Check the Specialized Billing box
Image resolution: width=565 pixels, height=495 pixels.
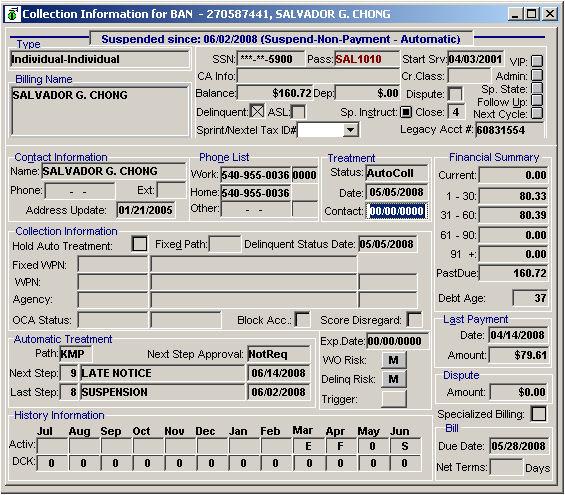coord(539,414)
